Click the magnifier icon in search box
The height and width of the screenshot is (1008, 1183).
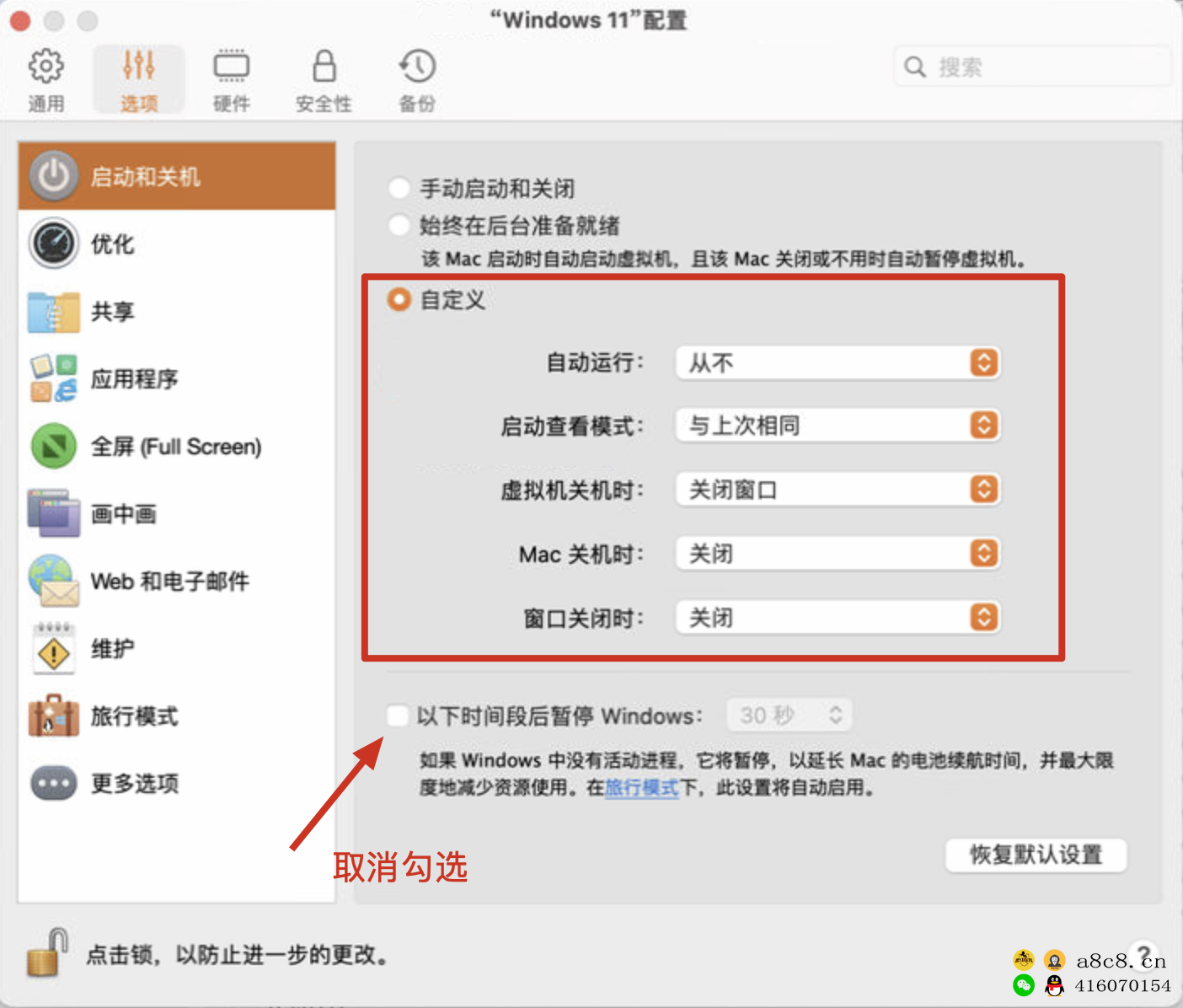click(x=915, y=67)
